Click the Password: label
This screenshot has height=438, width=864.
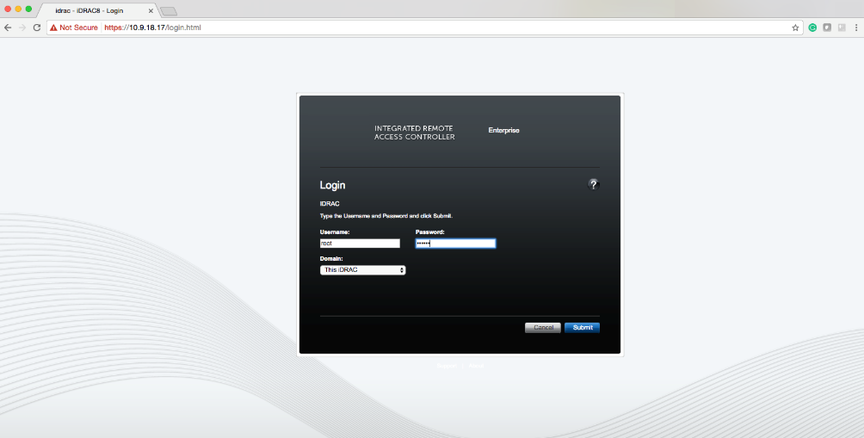coord(430,232)
